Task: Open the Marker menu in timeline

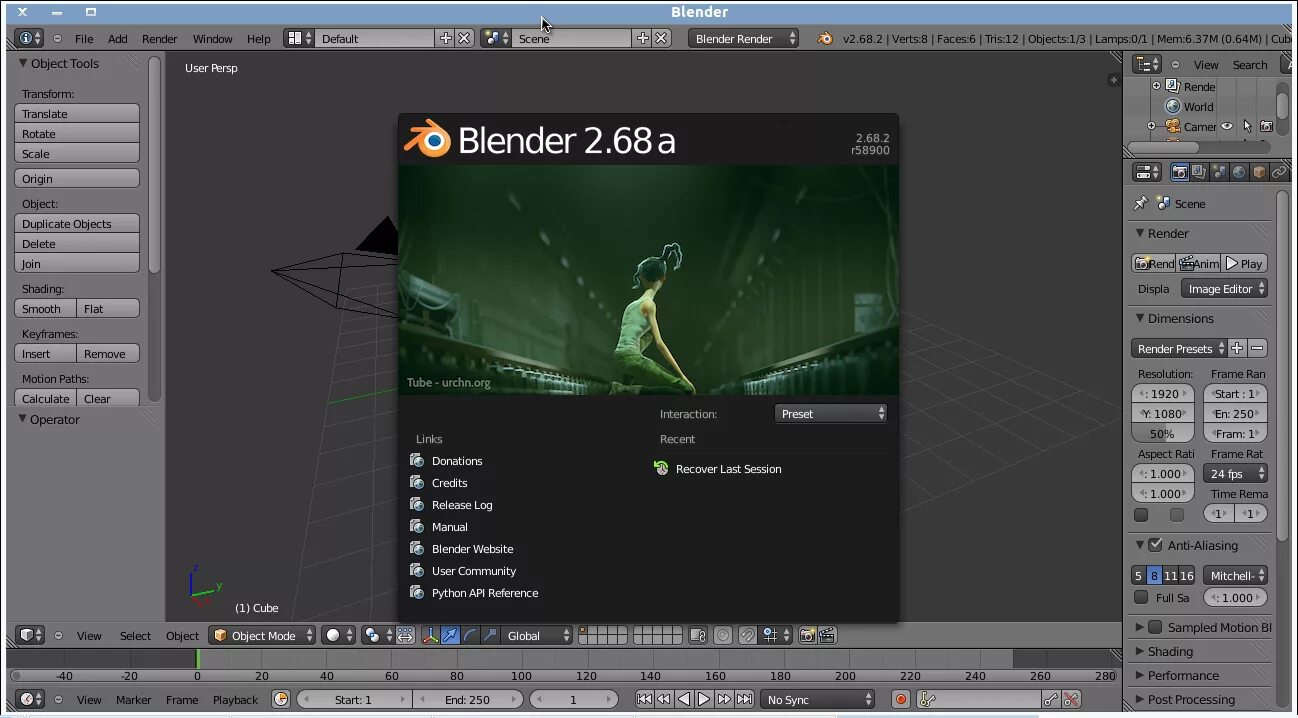Action: [134, 700]
